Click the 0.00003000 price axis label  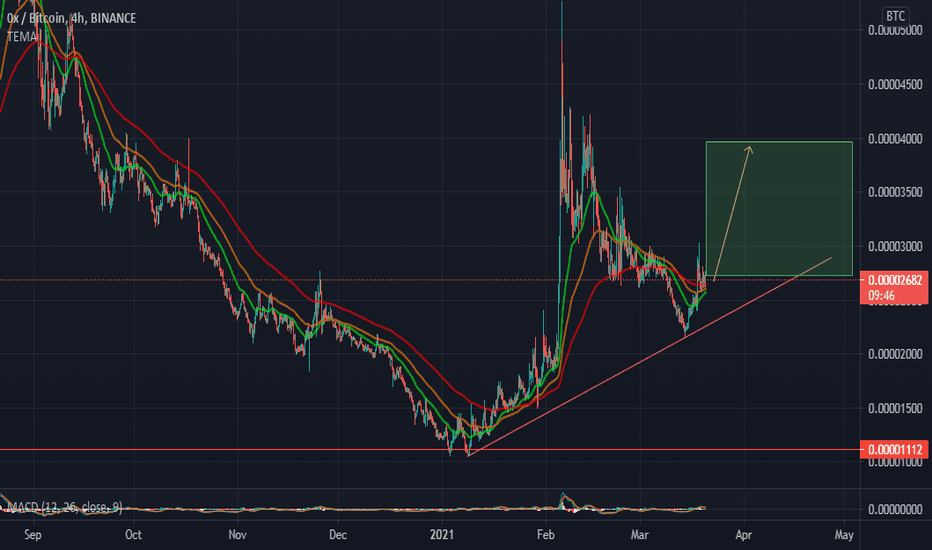click(x=895, y=246)
